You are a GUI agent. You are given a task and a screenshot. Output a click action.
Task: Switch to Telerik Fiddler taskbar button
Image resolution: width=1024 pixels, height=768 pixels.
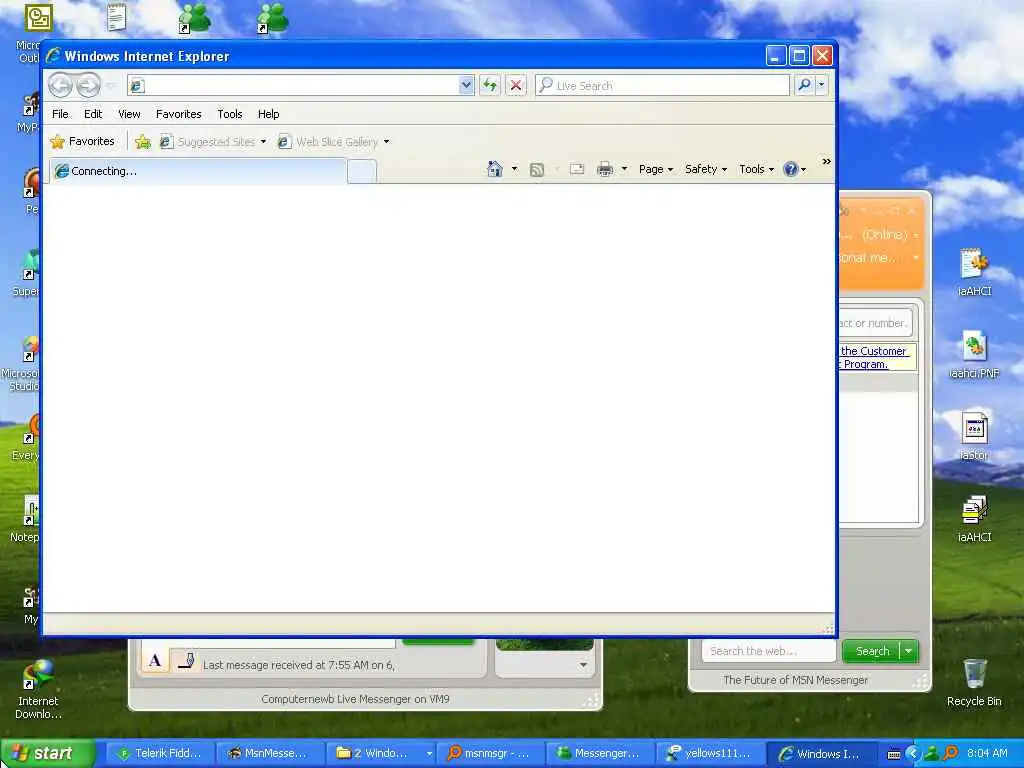coord(159,754)
